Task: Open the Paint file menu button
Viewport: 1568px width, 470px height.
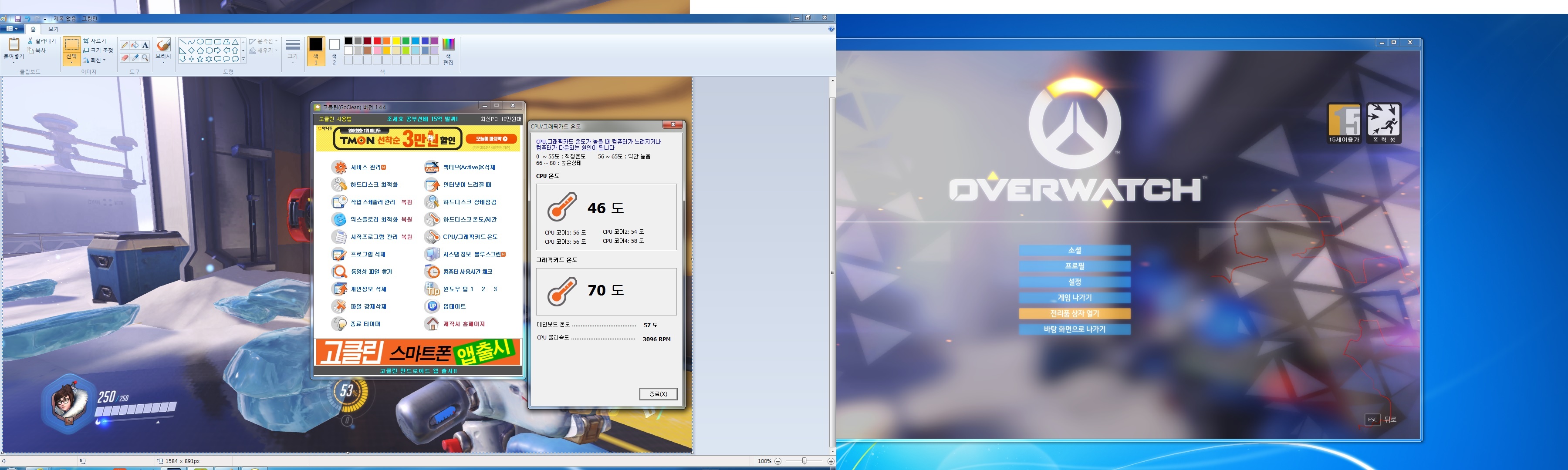Action: click(12, 29)
